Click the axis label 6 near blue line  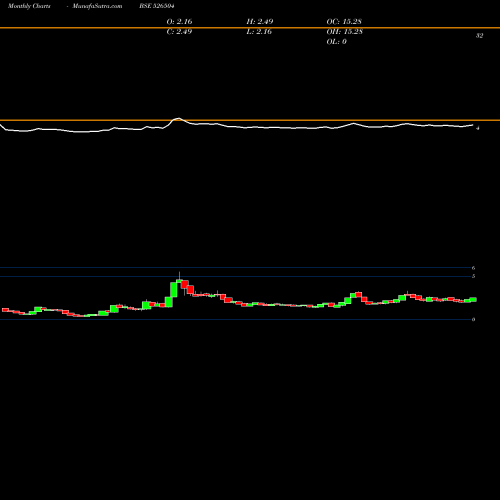[473, 268]
